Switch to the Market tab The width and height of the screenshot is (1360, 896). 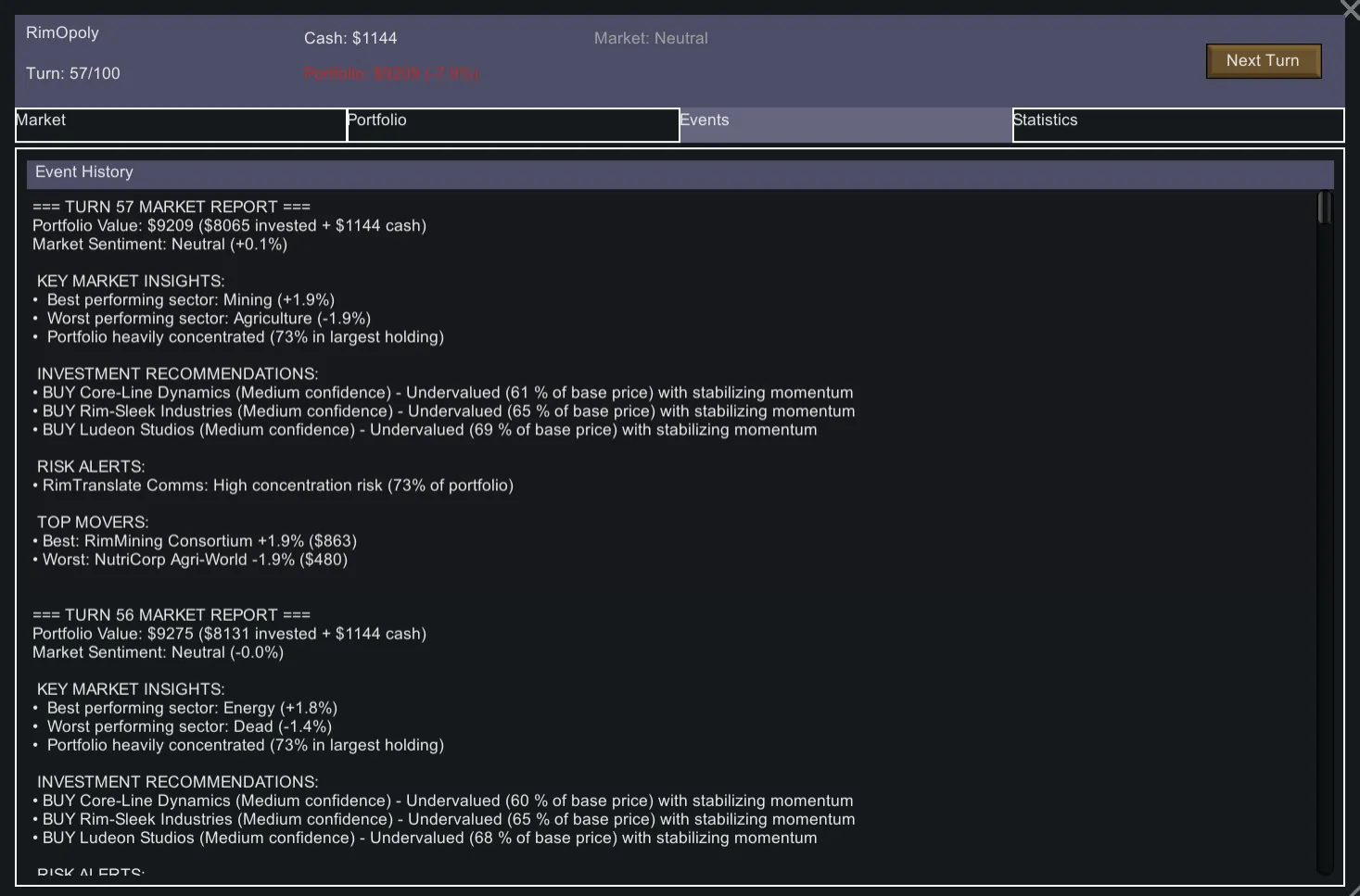tap(181, 125)
